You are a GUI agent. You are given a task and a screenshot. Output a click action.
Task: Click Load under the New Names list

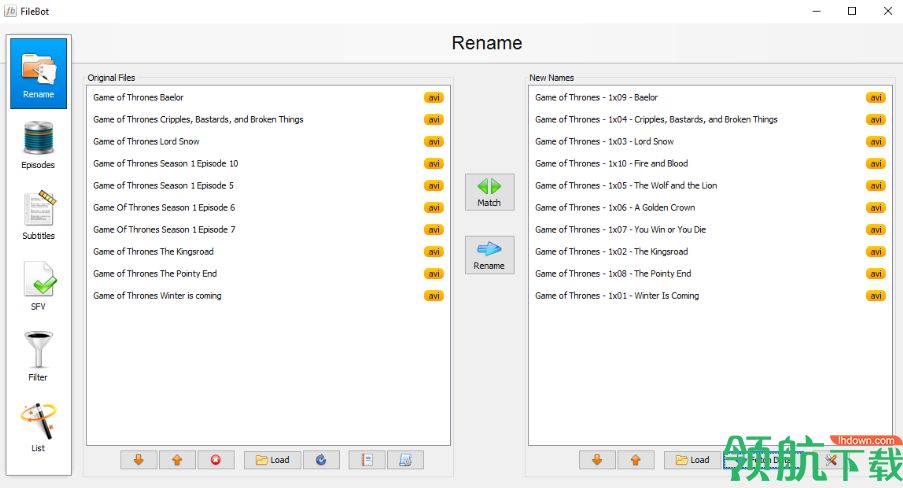[692, 460]
